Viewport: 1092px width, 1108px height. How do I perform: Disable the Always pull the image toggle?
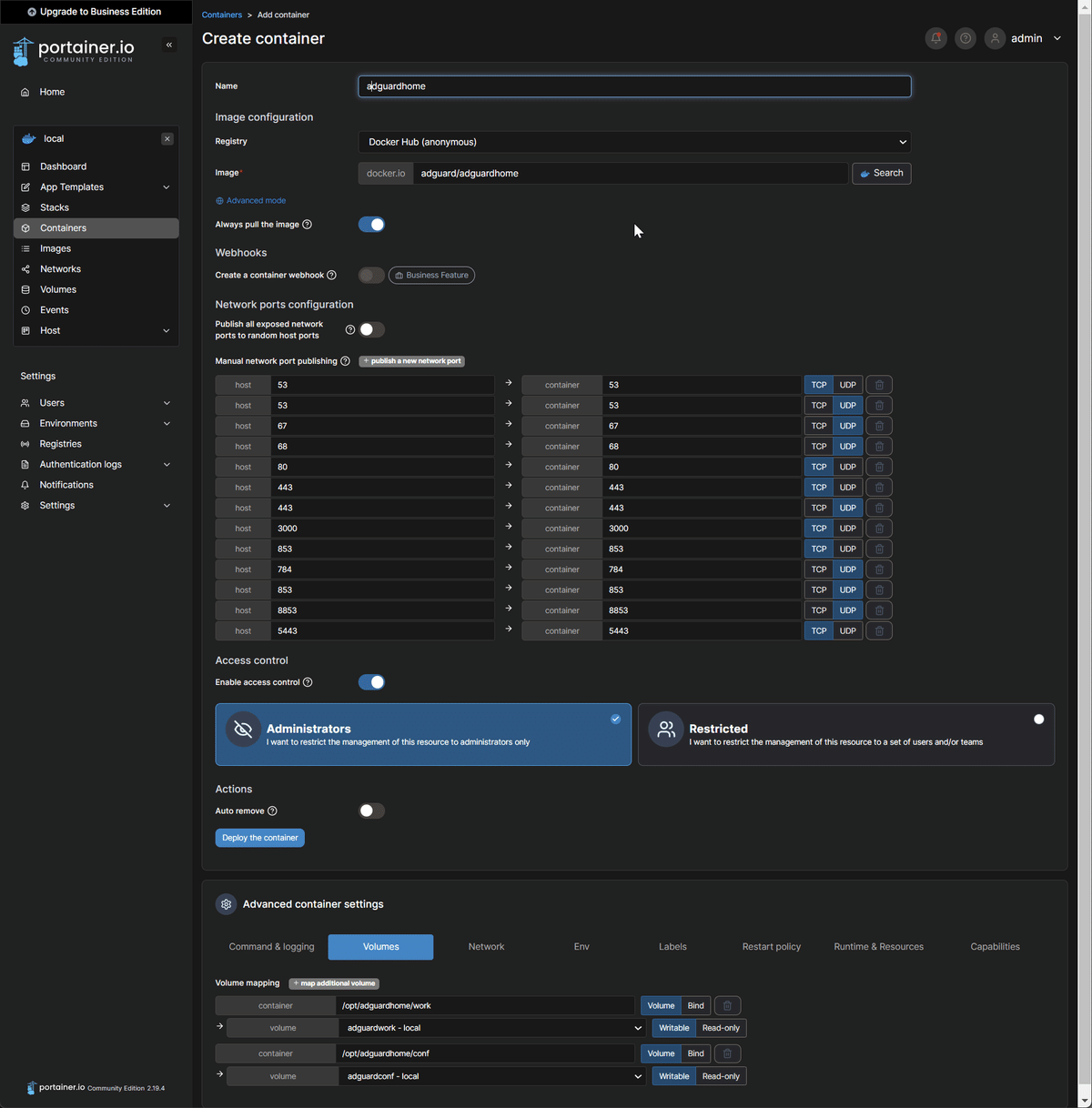click(x=371, y=224)
